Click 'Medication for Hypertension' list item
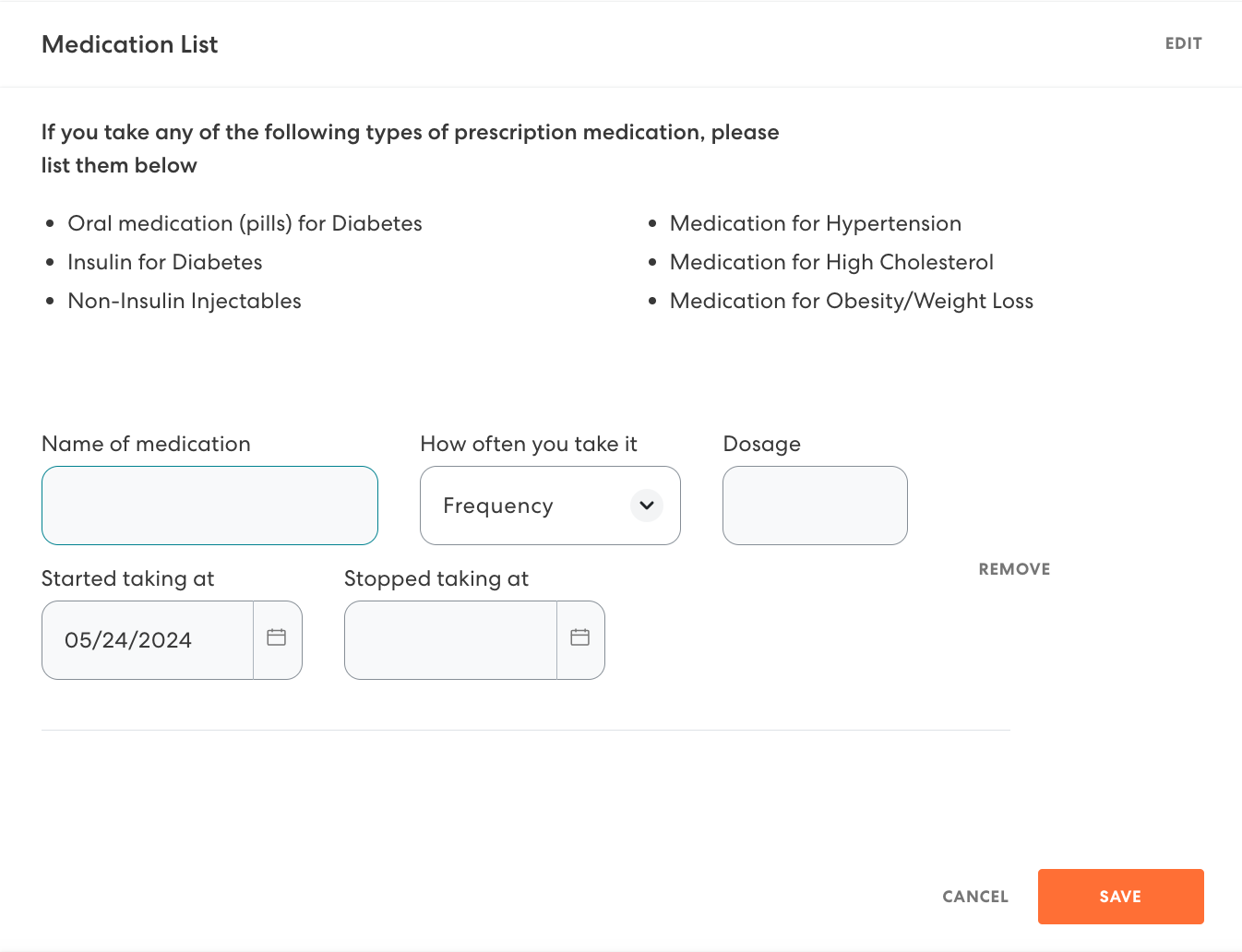This screenshot has width=1242, height=952. (815, 223)
